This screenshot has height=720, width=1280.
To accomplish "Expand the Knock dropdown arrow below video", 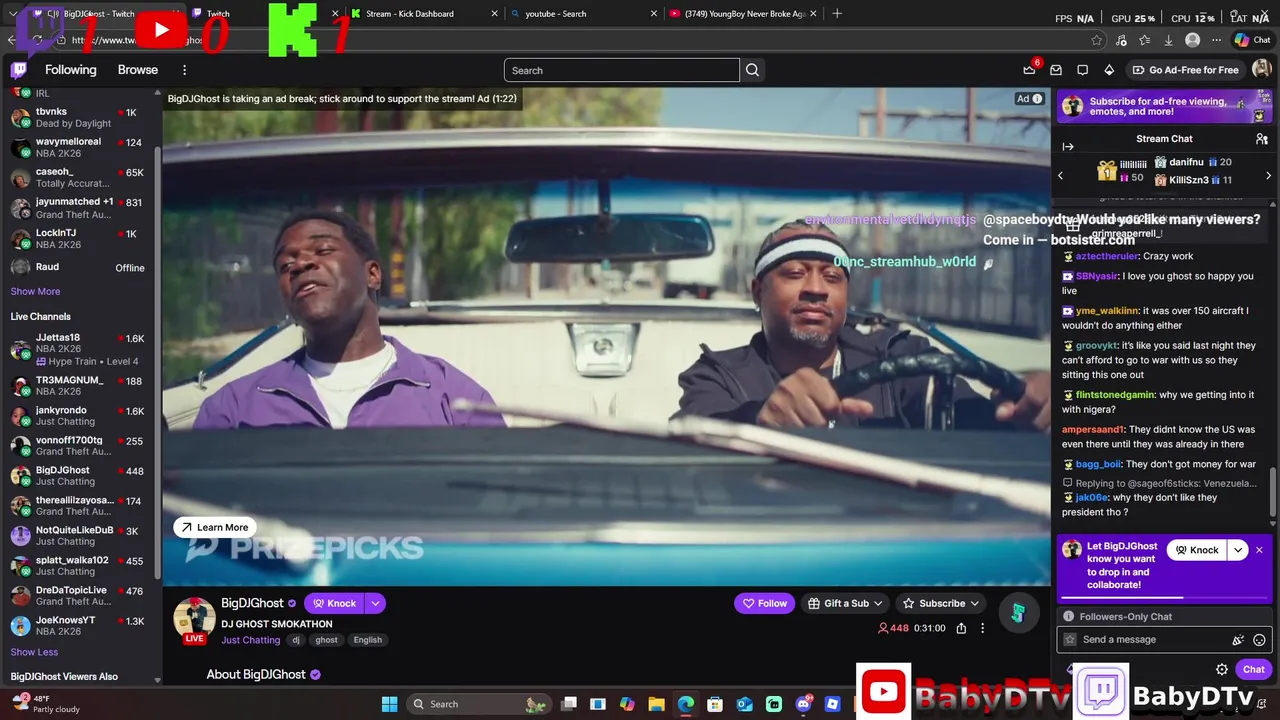I will pos(375,603).
